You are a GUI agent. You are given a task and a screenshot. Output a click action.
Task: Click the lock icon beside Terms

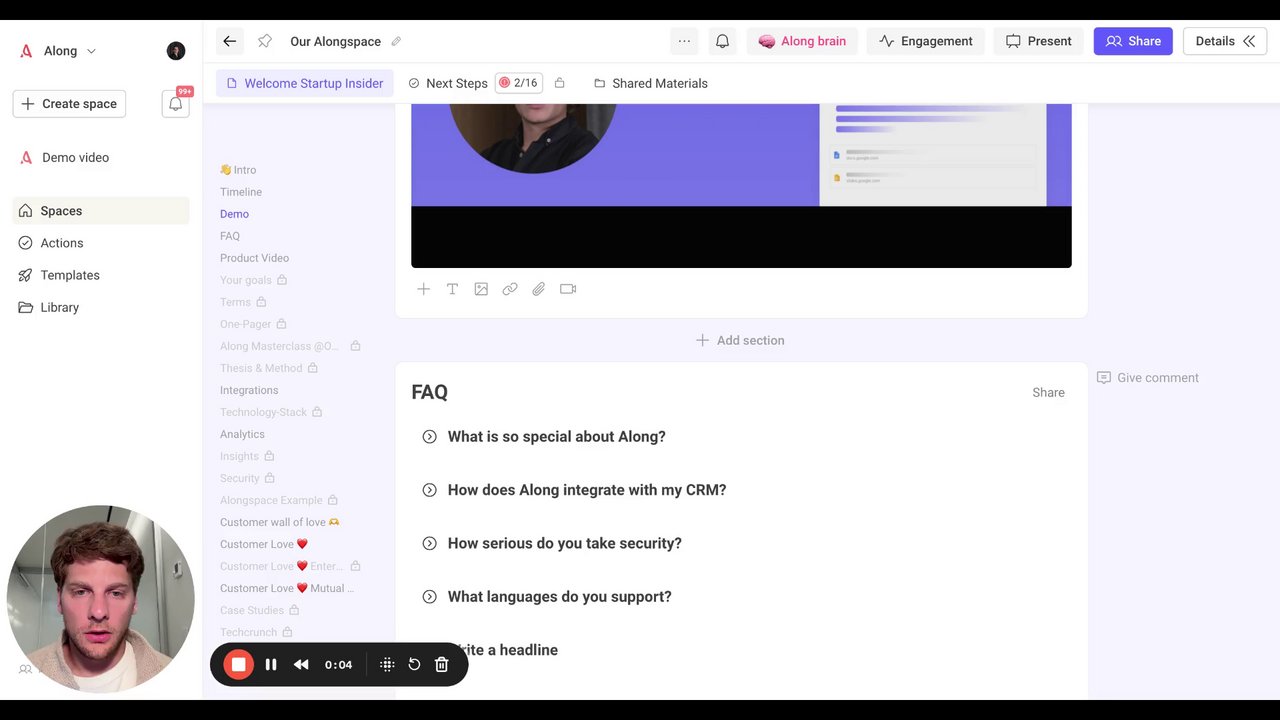(261, 302)
